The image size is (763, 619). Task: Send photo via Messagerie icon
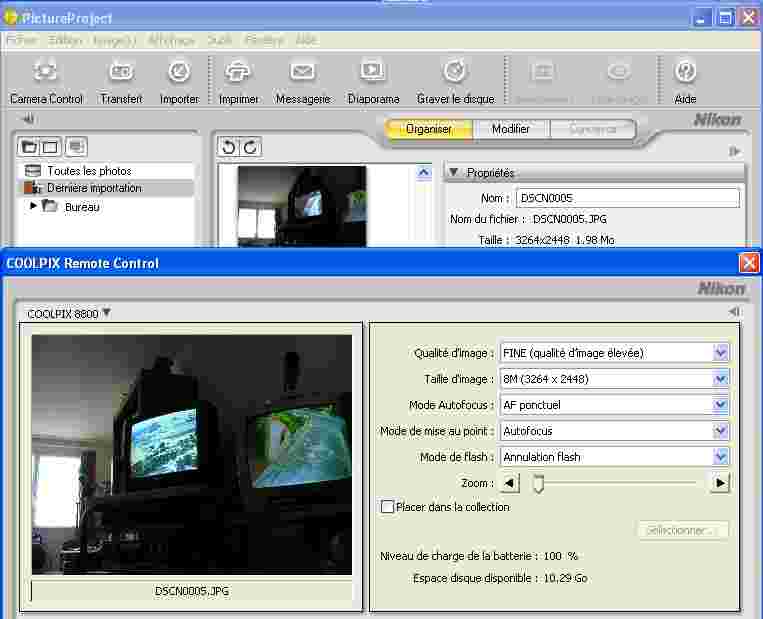(x=302, y=72)
